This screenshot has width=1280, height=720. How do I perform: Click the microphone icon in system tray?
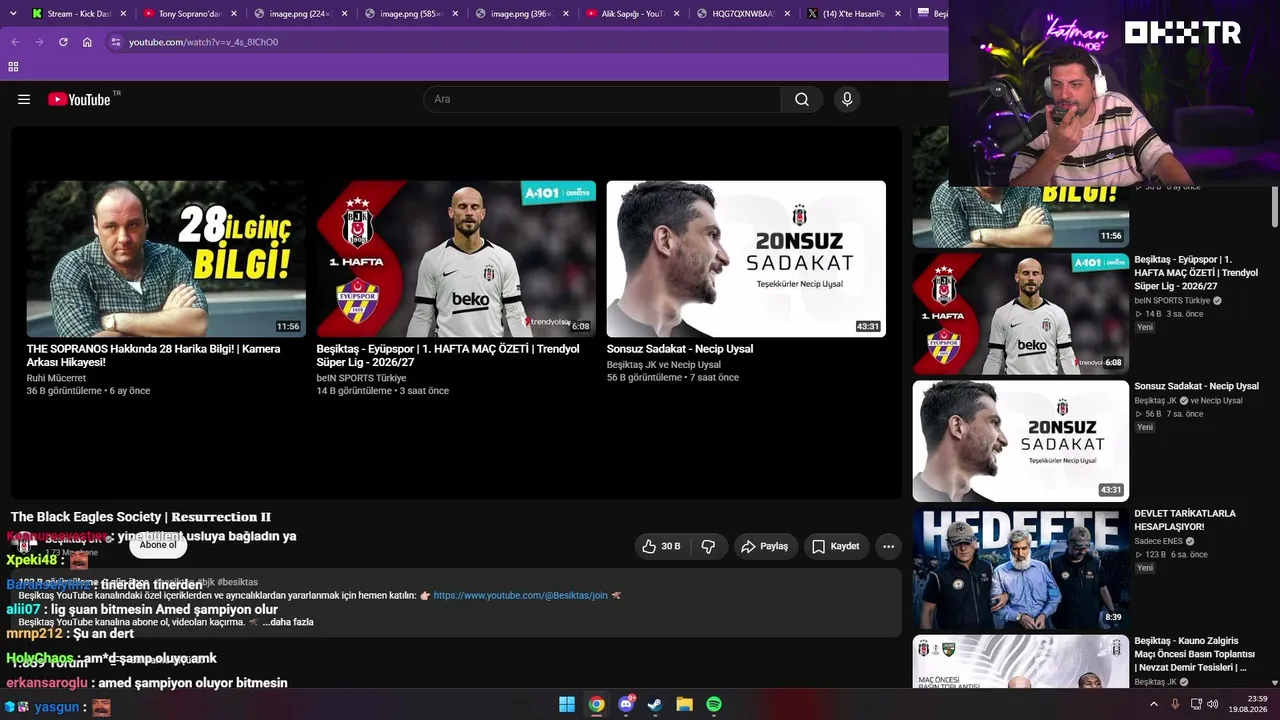point(1175,704)
